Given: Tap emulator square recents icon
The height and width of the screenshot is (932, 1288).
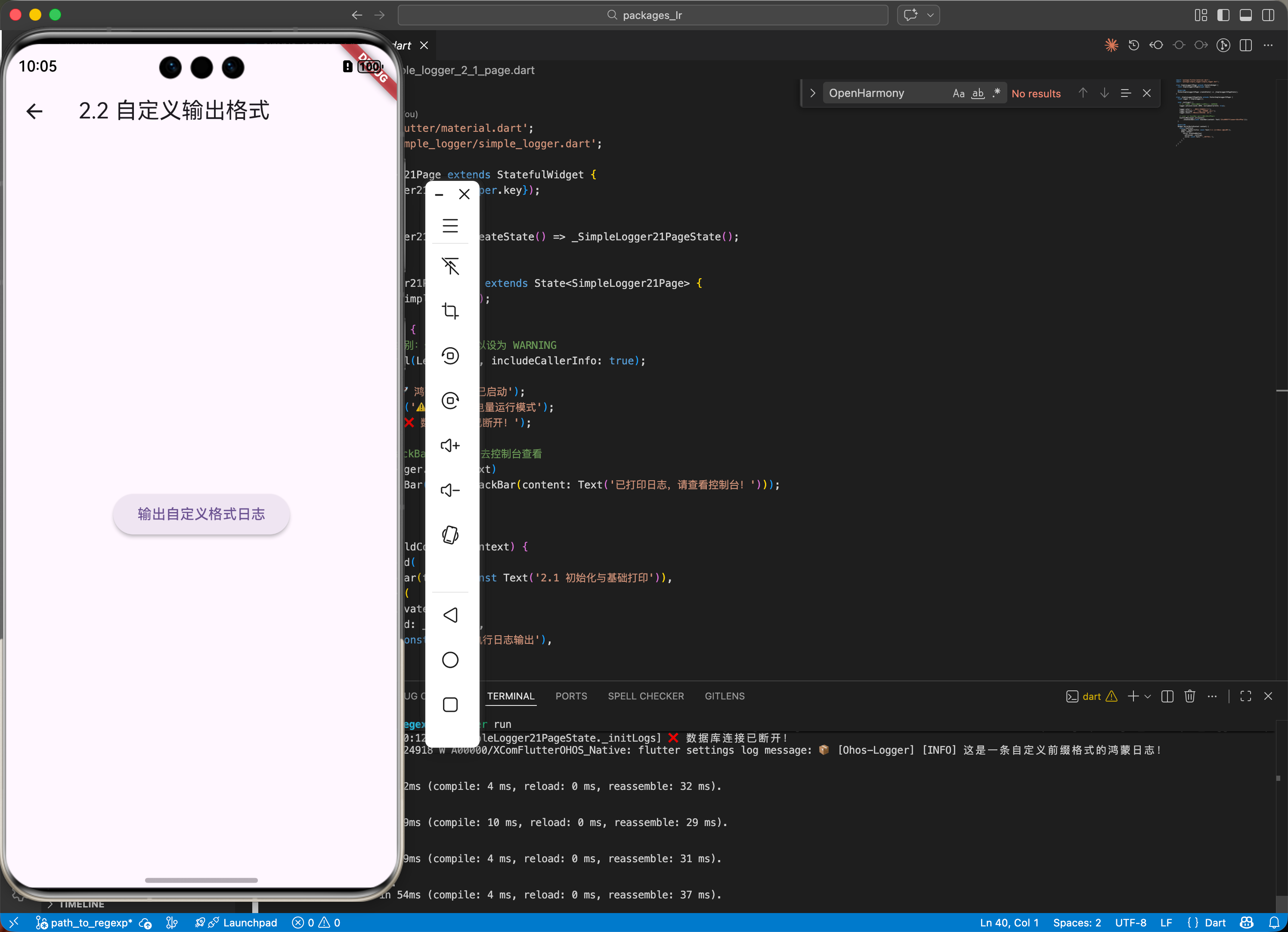Looking at the screenshot, I should [450, 705].
